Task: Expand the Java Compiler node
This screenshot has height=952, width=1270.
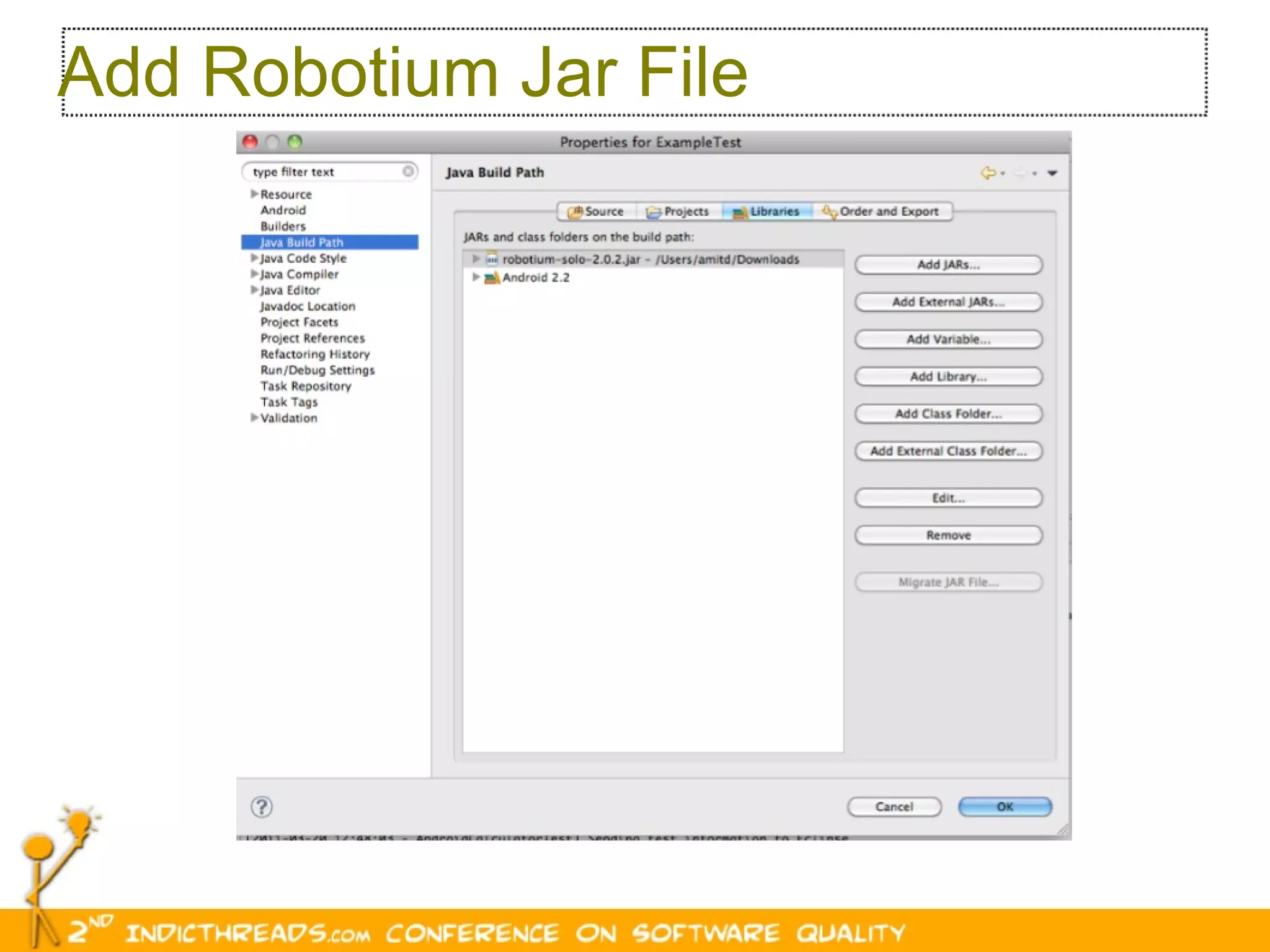Action: tap(254, 274)
